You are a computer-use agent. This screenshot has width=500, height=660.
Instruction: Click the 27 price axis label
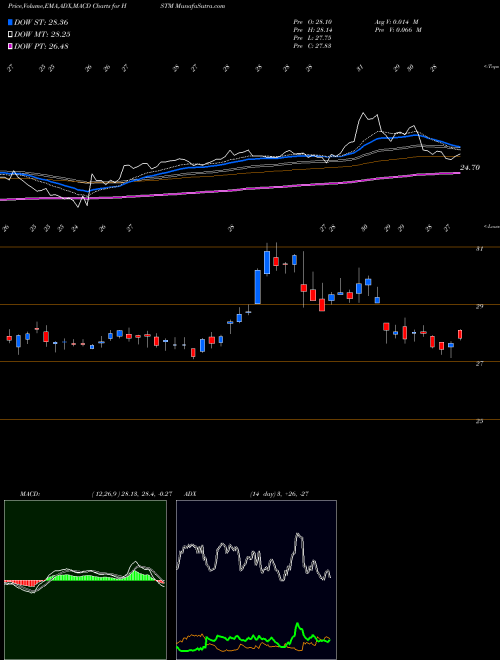[x=479, y=364]
